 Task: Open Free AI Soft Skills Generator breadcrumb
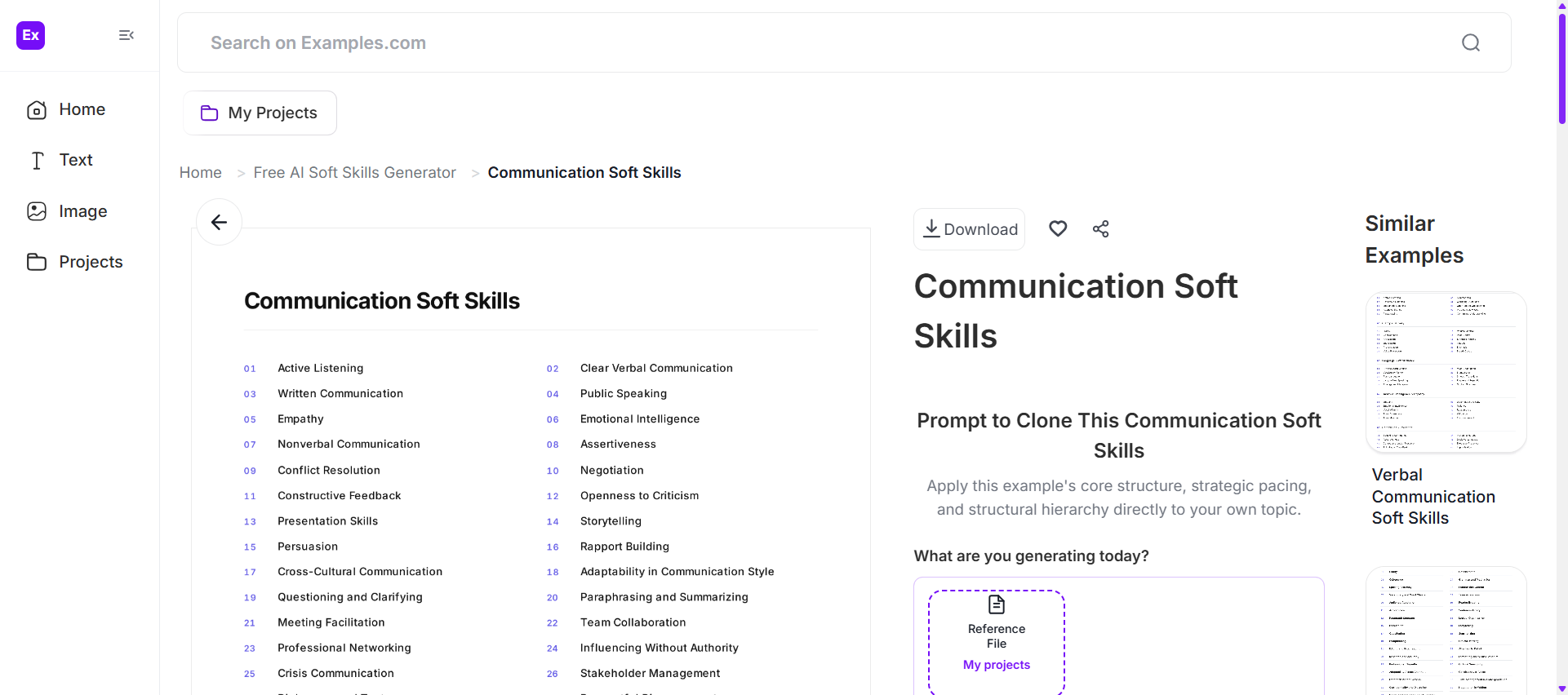pos(354,172)
